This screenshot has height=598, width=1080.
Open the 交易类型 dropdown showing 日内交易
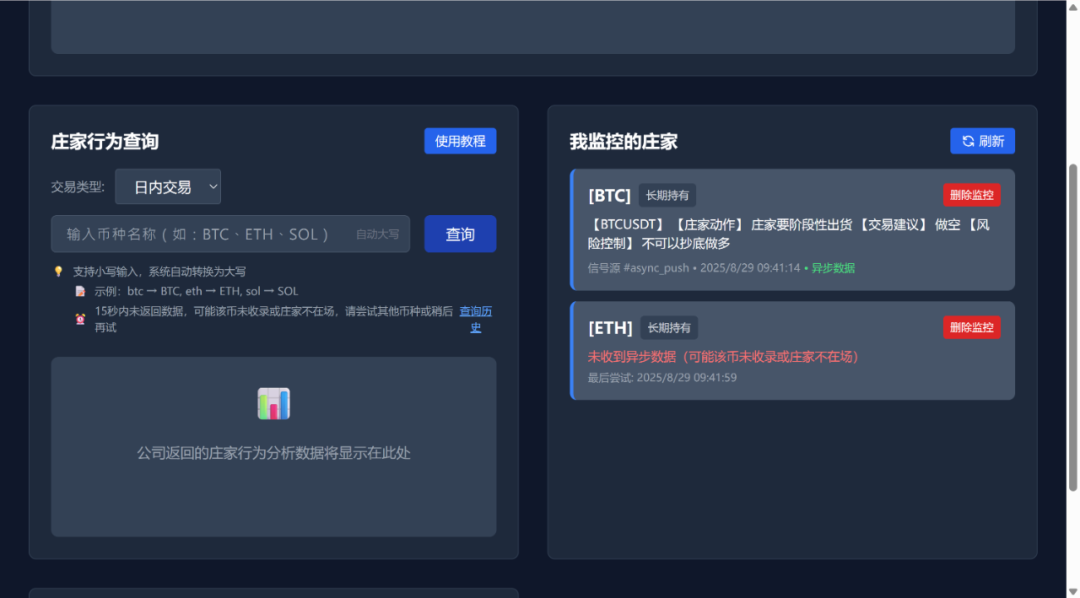[x=168, y=187]
